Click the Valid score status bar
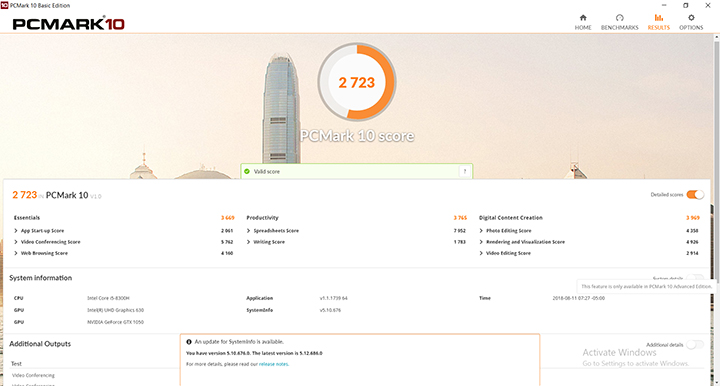Screen dimensions: 720x386 tap(356, 171)
